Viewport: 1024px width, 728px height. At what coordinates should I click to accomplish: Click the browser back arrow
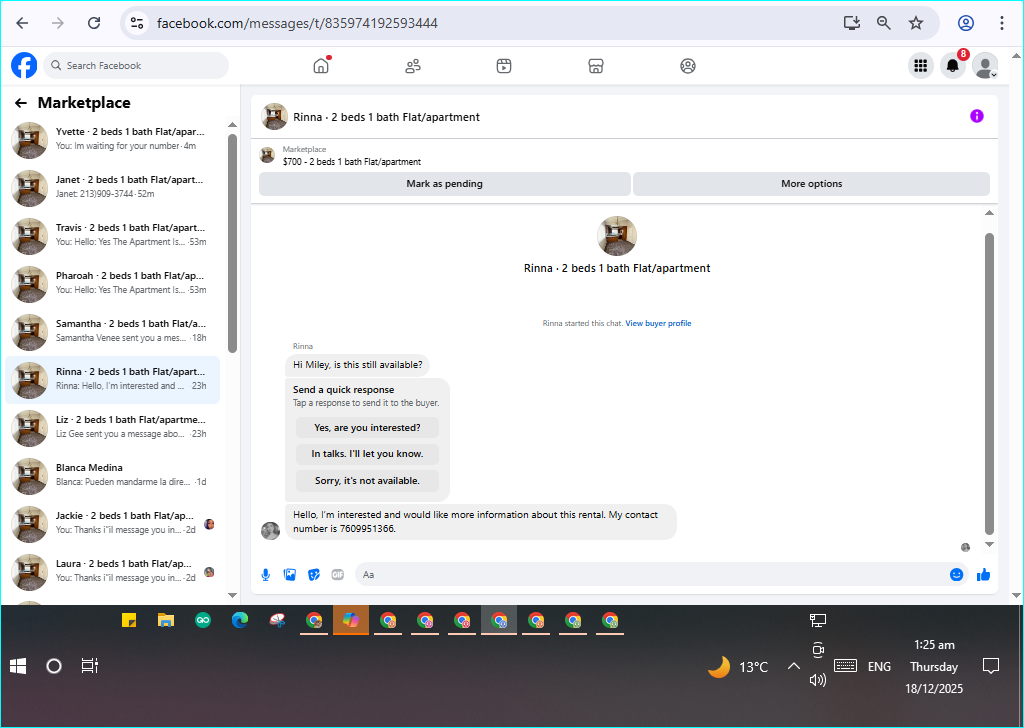tap(22, 24)
